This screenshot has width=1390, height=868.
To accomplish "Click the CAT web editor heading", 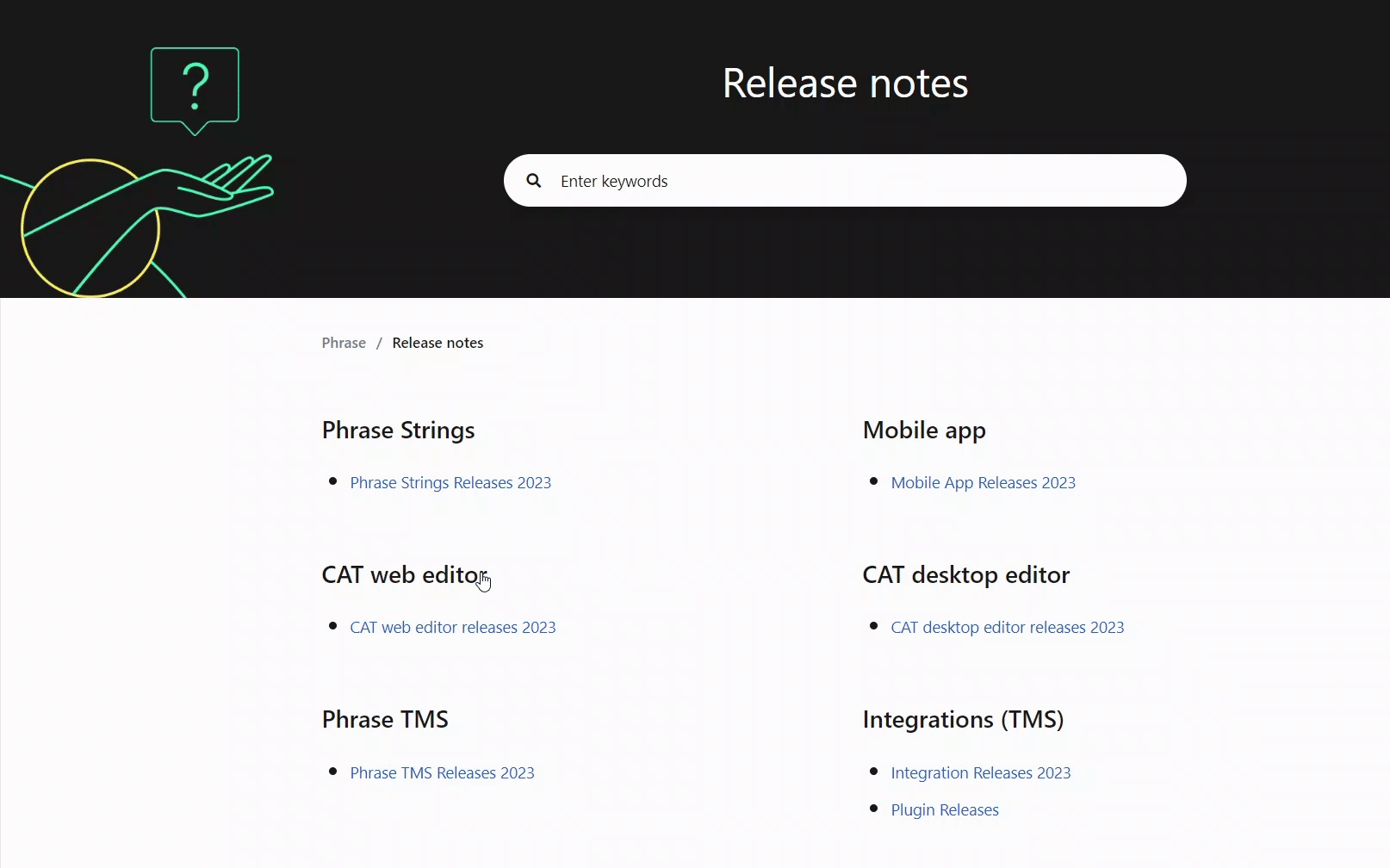I will [x=405, y=575].
